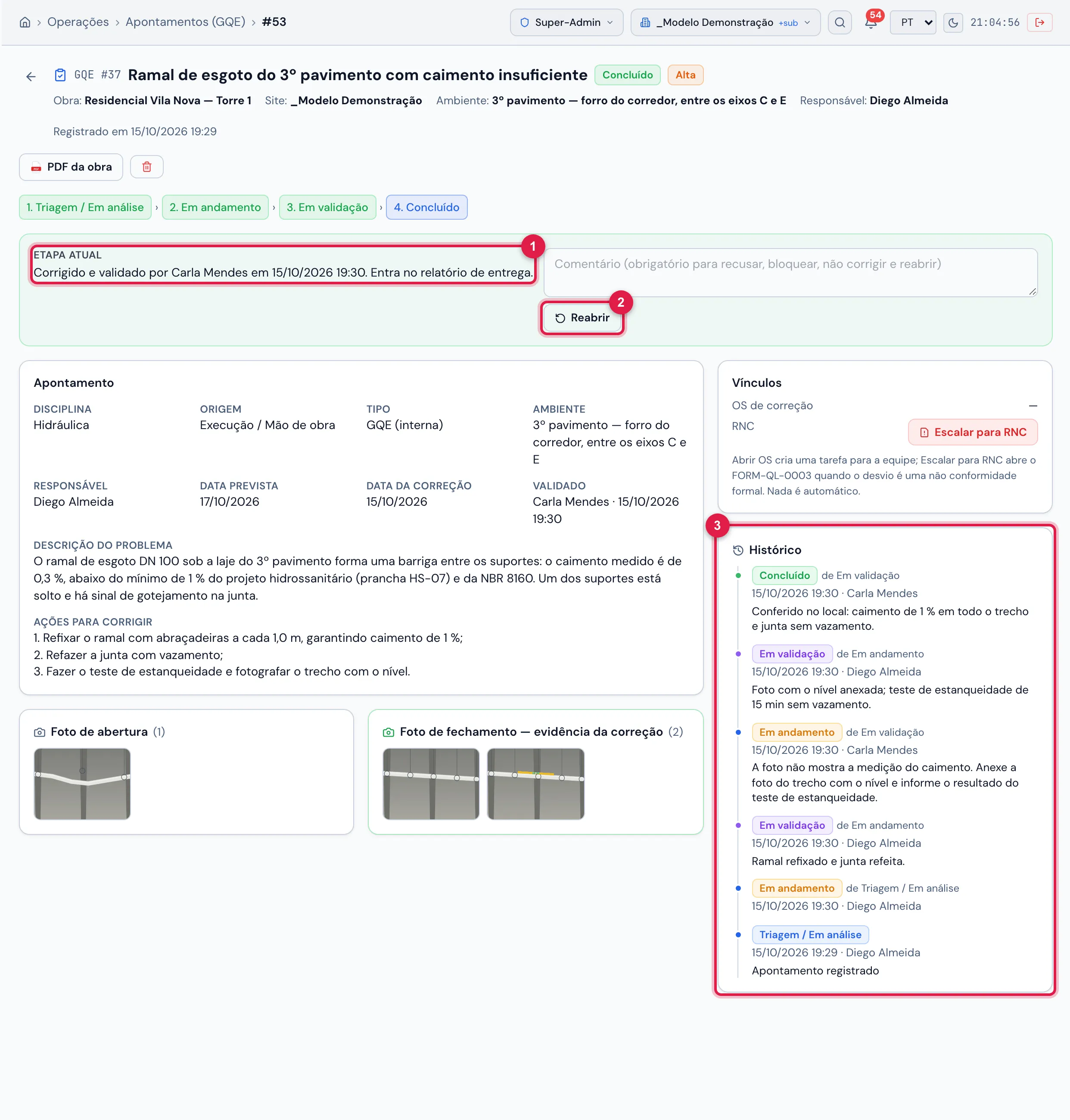Click the PDF da obra button
1070x1120 pixels.
[72, 167]
